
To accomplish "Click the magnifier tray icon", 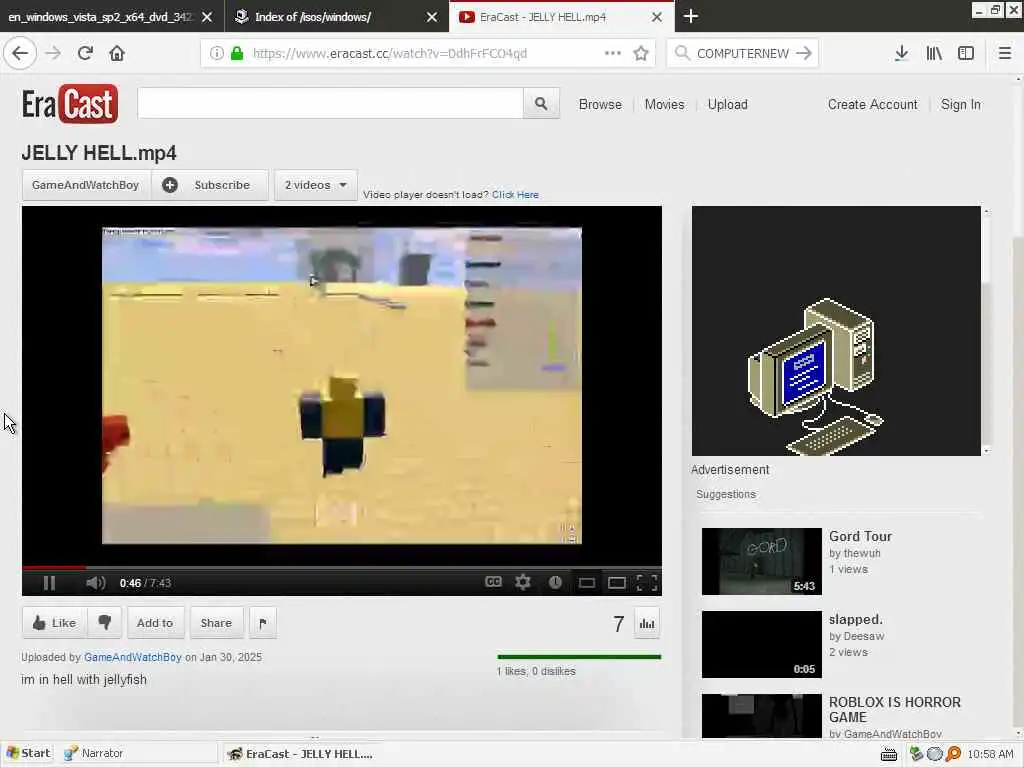I will (953, 754).
